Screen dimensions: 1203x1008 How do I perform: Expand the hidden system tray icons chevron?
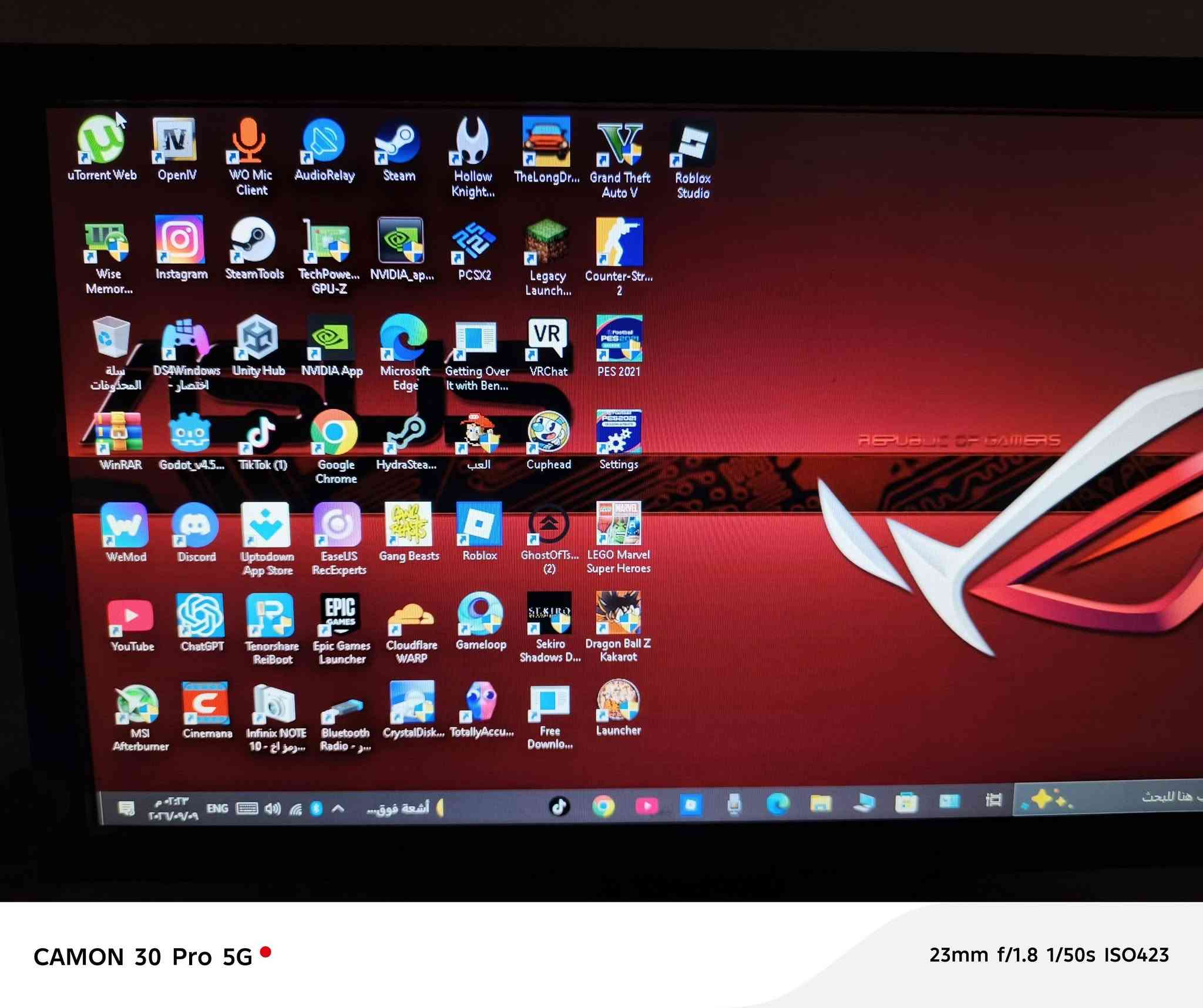pyautogui.click(x=338, y=809)
